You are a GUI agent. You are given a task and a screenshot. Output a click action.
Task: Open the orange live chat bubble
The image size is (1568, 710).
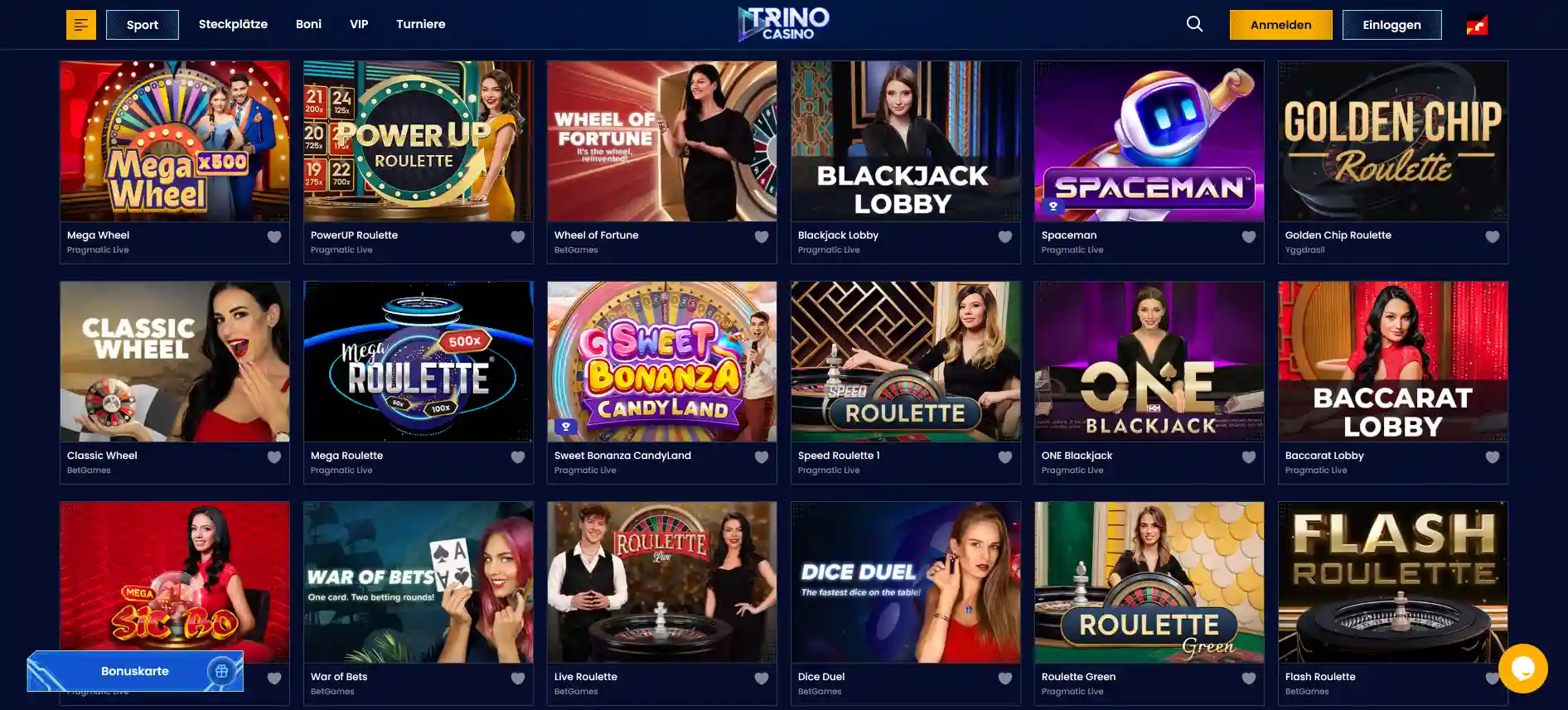click(x=1523, y=668)
